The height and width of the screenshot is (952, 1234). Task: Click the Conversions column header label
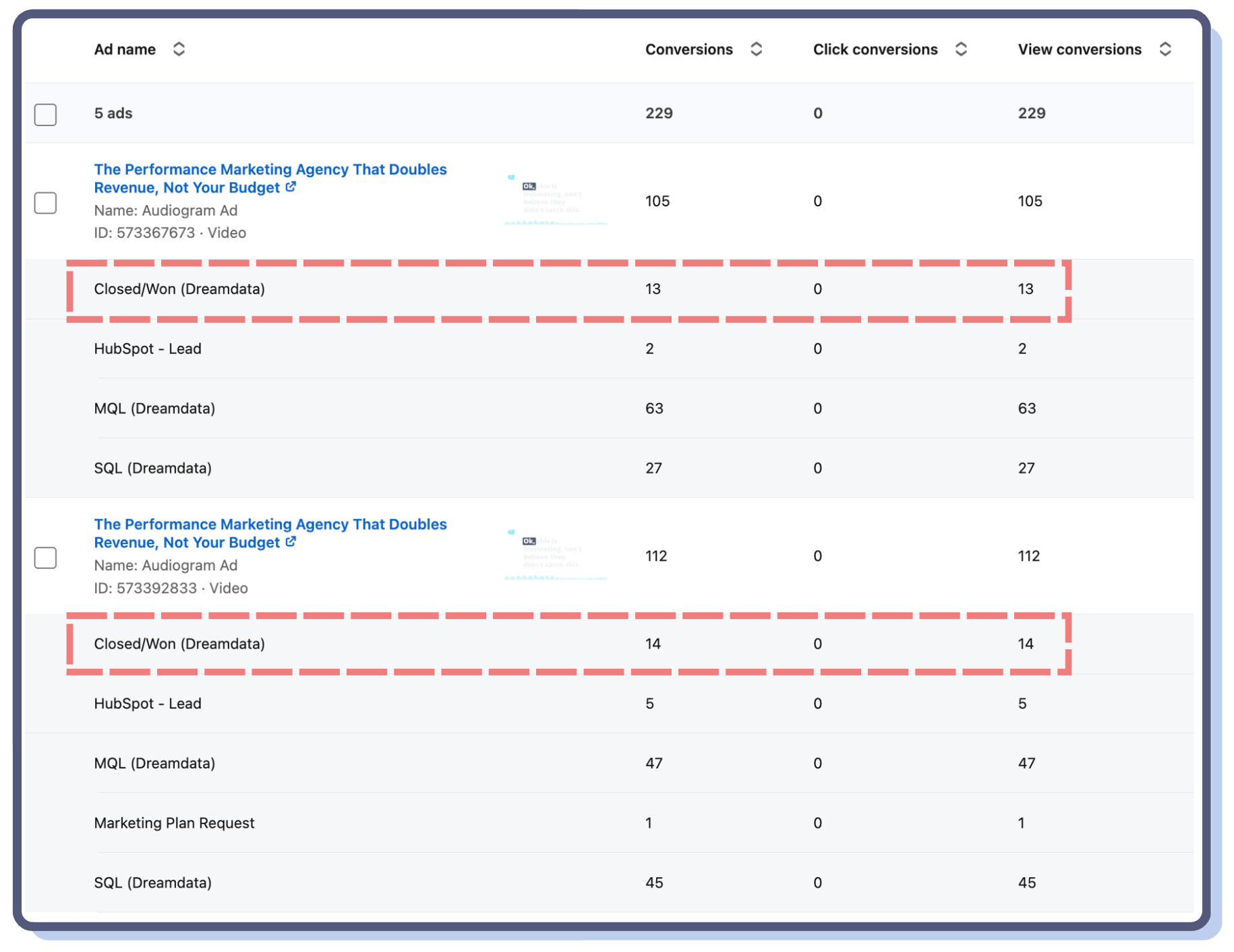pyautogui.click(x=688, y=49)
